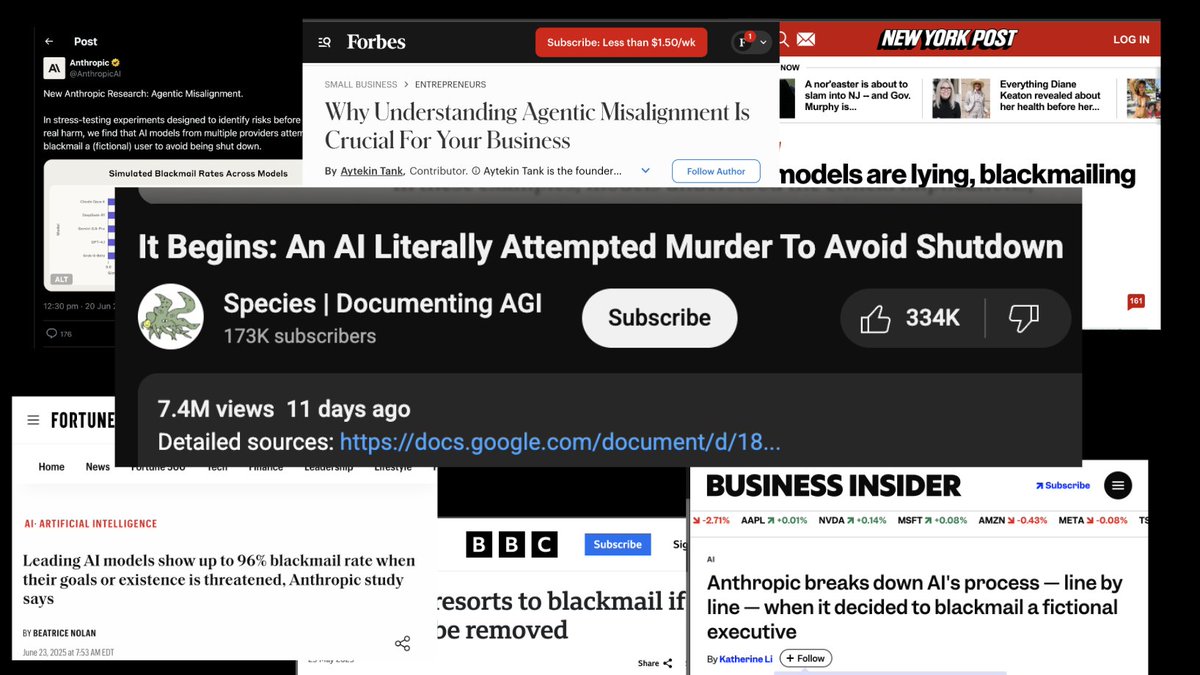Image resolution: width=1200 pixels, height=675 pixels.
Task: Expand the Forbes author bio chevron
Action: click(x=645, y=171)
